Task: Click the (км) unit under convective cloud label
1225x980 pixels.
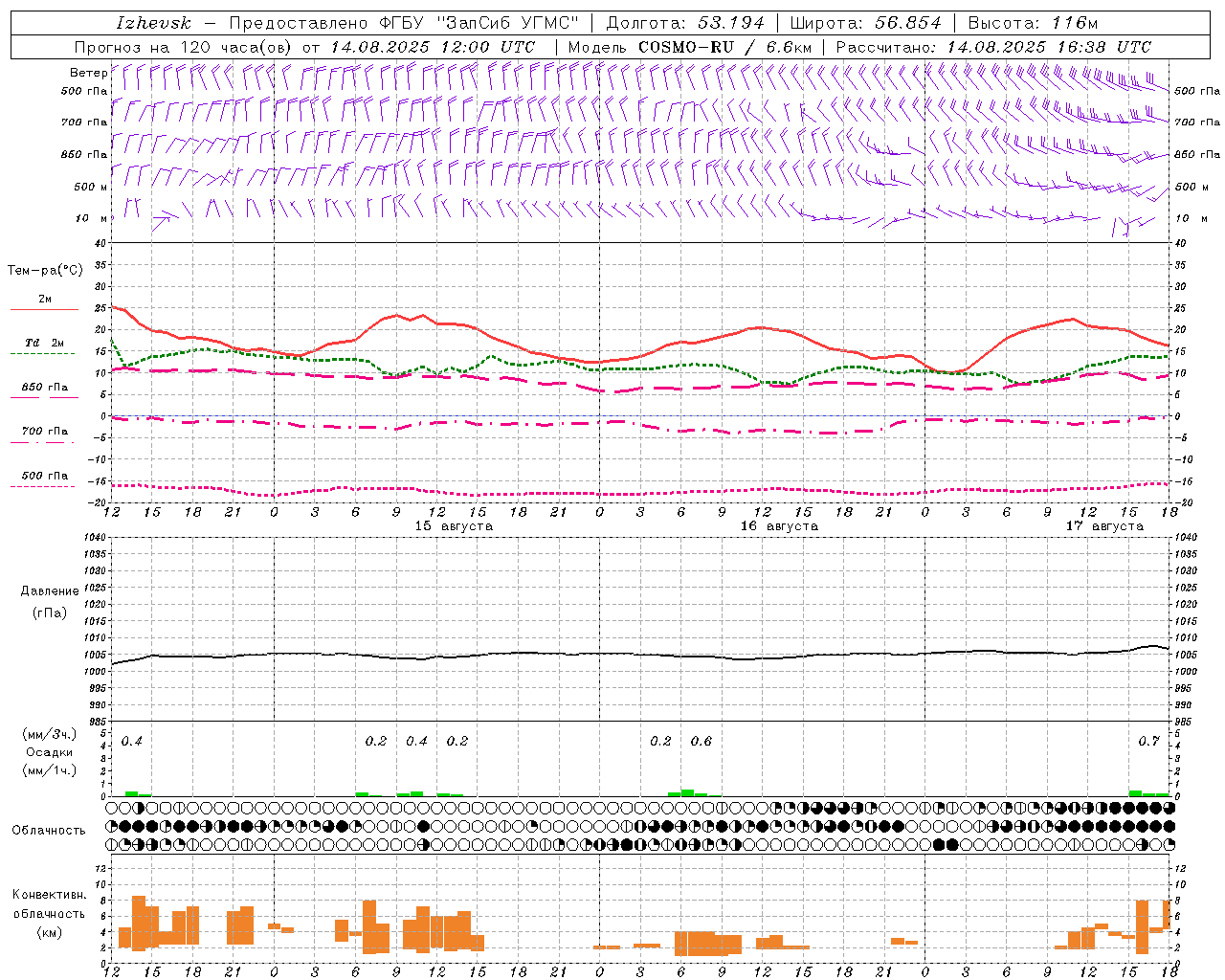Action: click(50, 932)
